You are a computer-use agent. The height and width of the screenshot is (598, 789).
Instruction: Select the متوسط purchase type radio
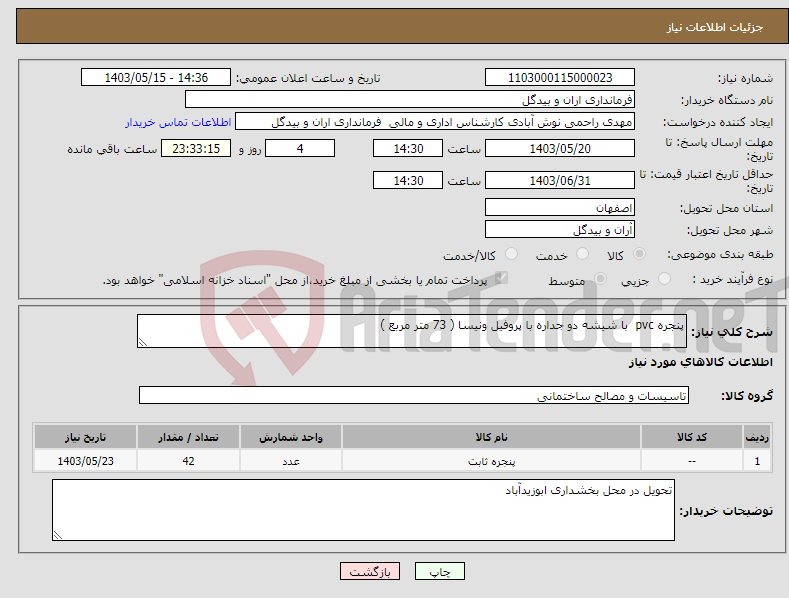(x=600, y=278)
